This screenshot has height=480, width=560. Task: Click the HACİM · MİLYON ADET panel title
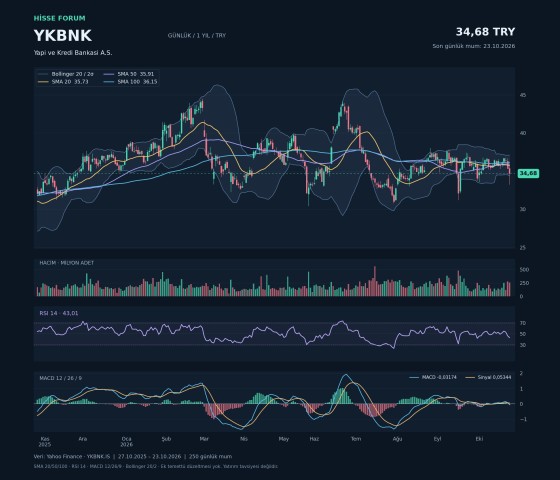pyautogui.click(x=66, y=262)
